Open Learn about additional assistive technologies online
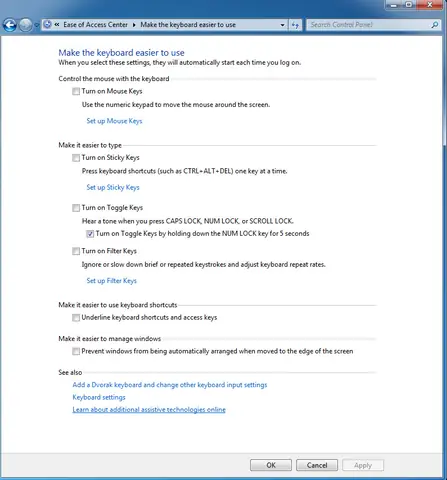This screenshot has width=447, height=480. pos(149,410)
